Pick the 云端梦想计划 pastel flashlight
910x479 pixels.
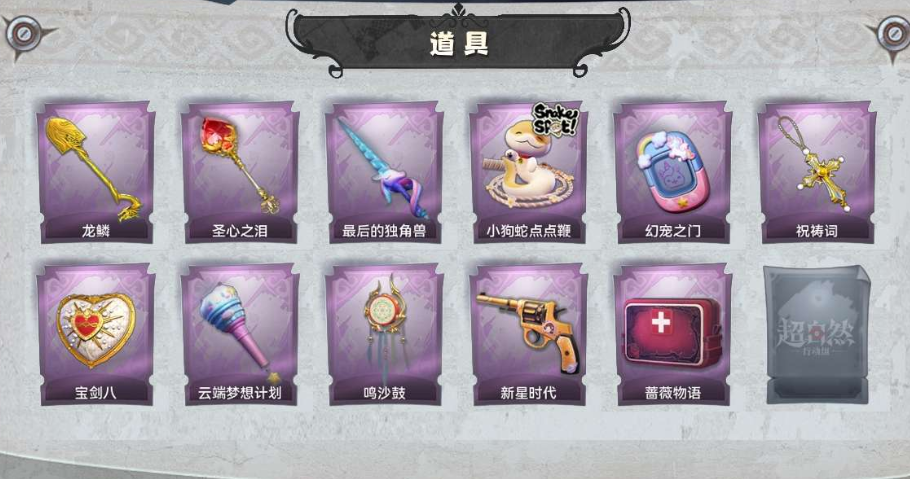click(240, 334)
